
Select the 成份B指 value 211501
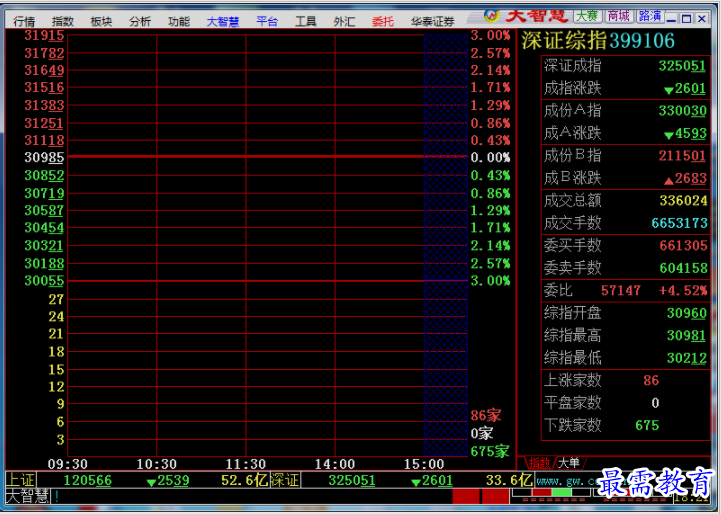(x=682, y=155)
